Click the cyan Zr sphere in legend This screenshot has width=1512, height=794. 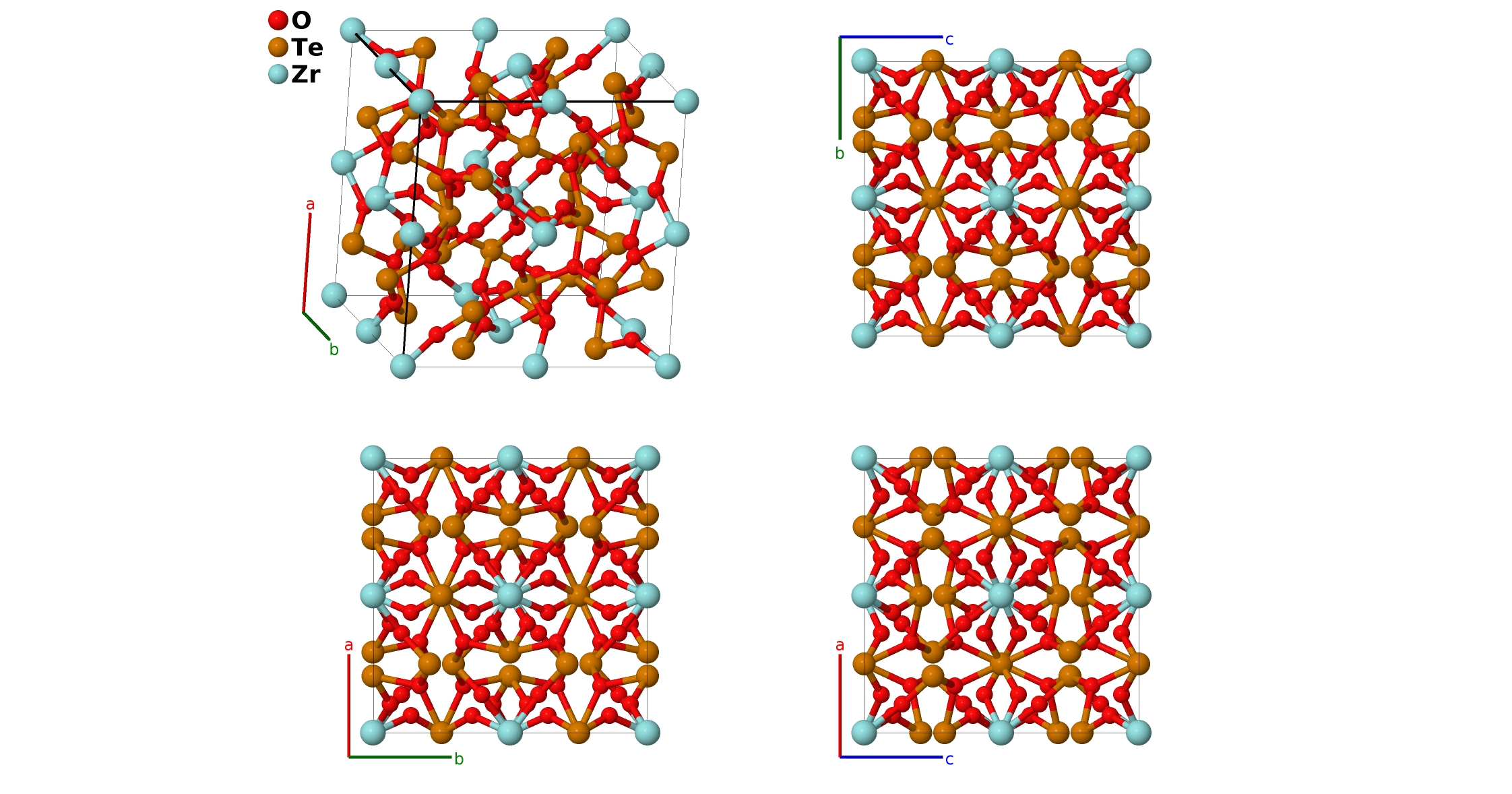coord(278,74)
